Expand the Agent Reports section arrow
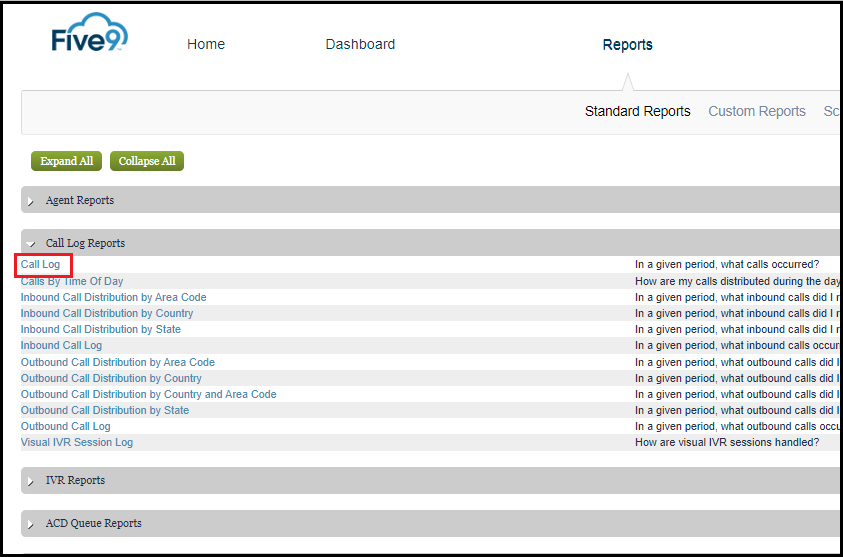 (x=31, y=201)
